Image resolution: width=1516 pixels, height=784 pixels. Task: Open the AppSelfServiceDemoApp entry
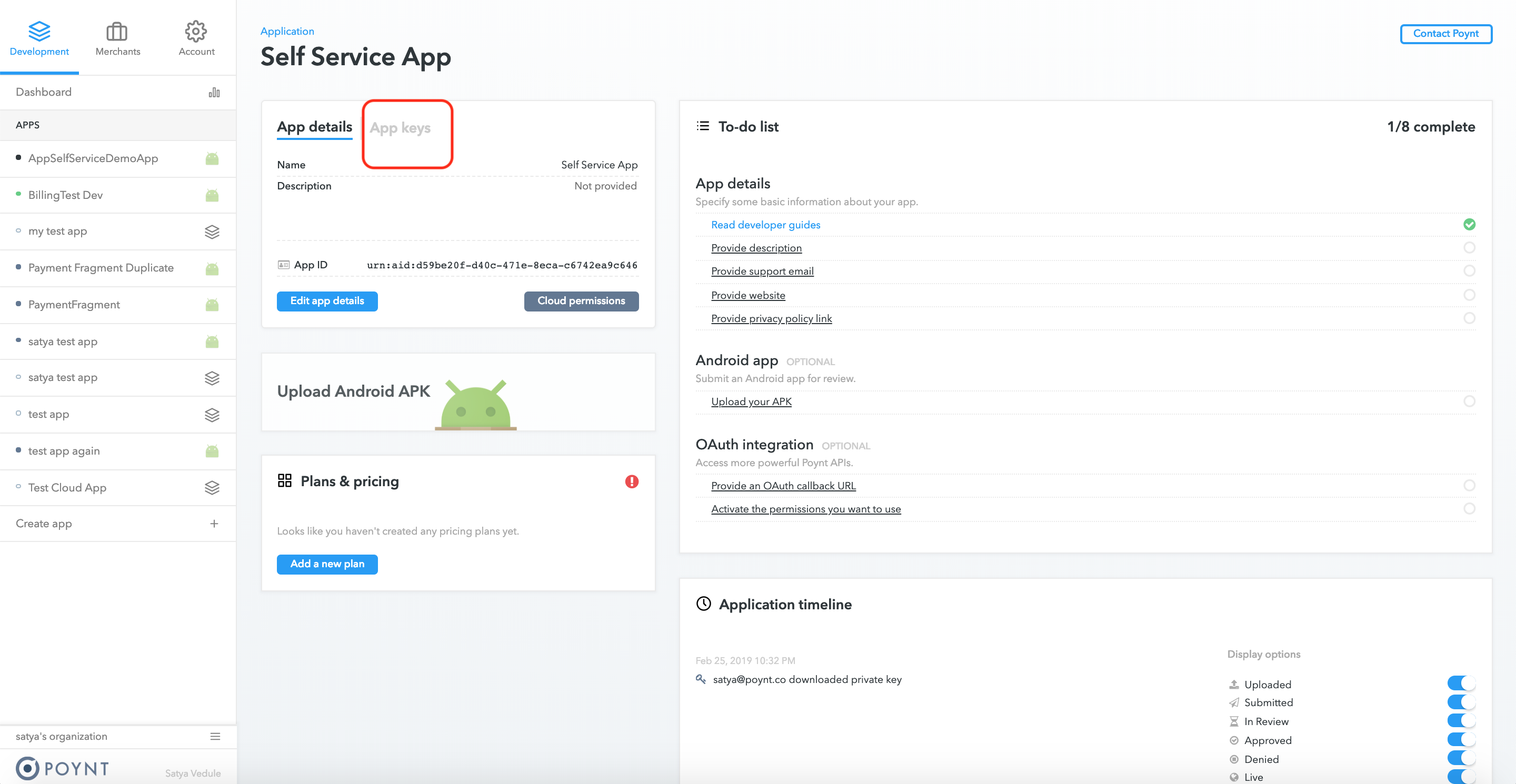tap(118, 159)
